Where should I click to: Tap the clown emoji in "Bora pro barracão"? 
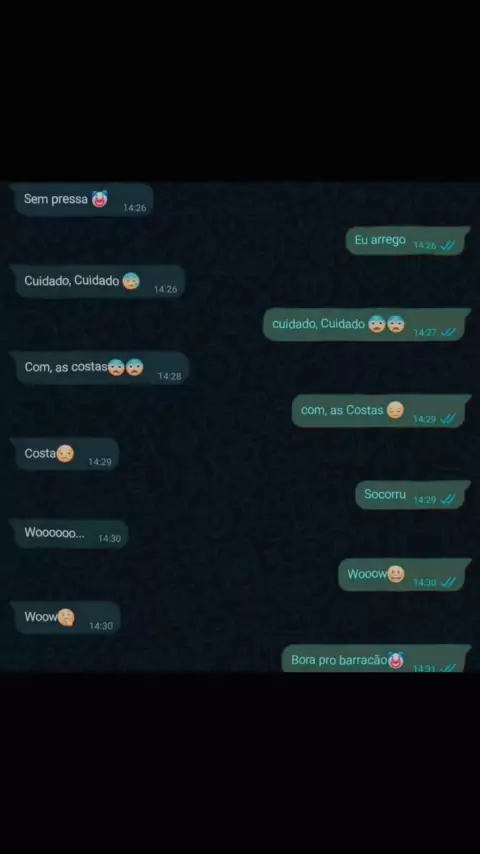396,660
